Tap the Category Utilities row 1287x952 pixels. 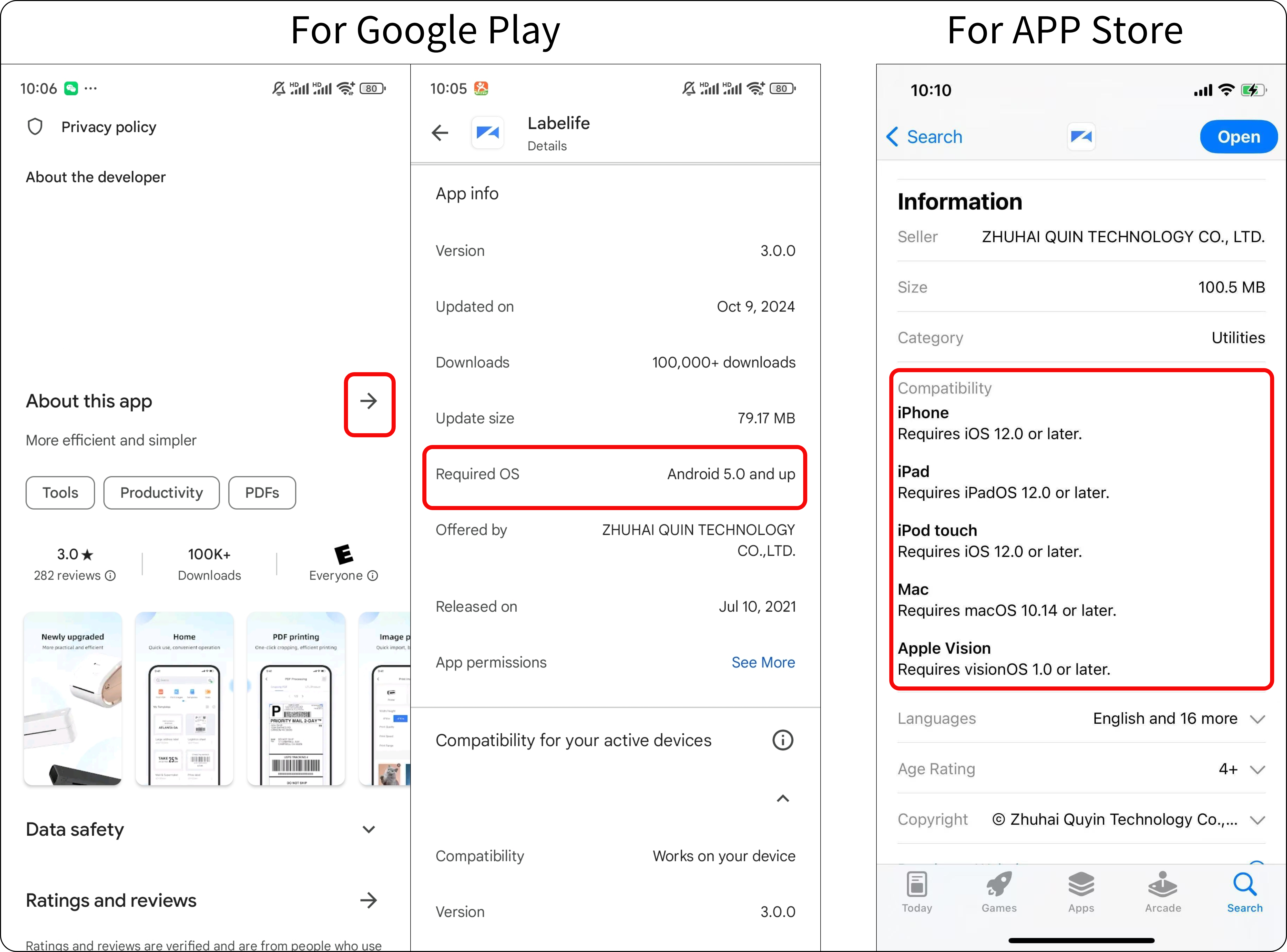[x=1081, y=338]
